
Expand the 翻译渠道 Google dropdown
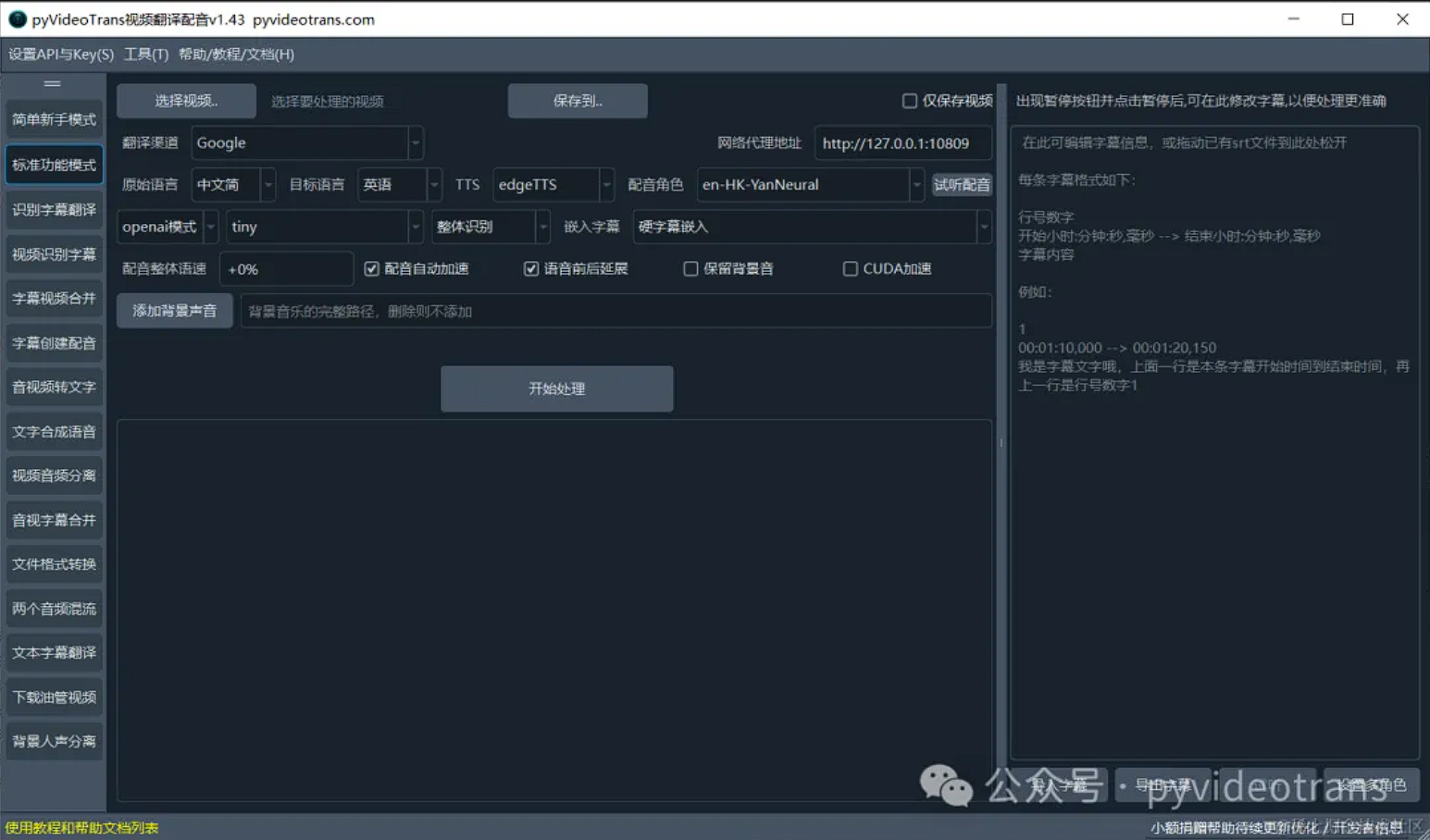click(307, 143)
